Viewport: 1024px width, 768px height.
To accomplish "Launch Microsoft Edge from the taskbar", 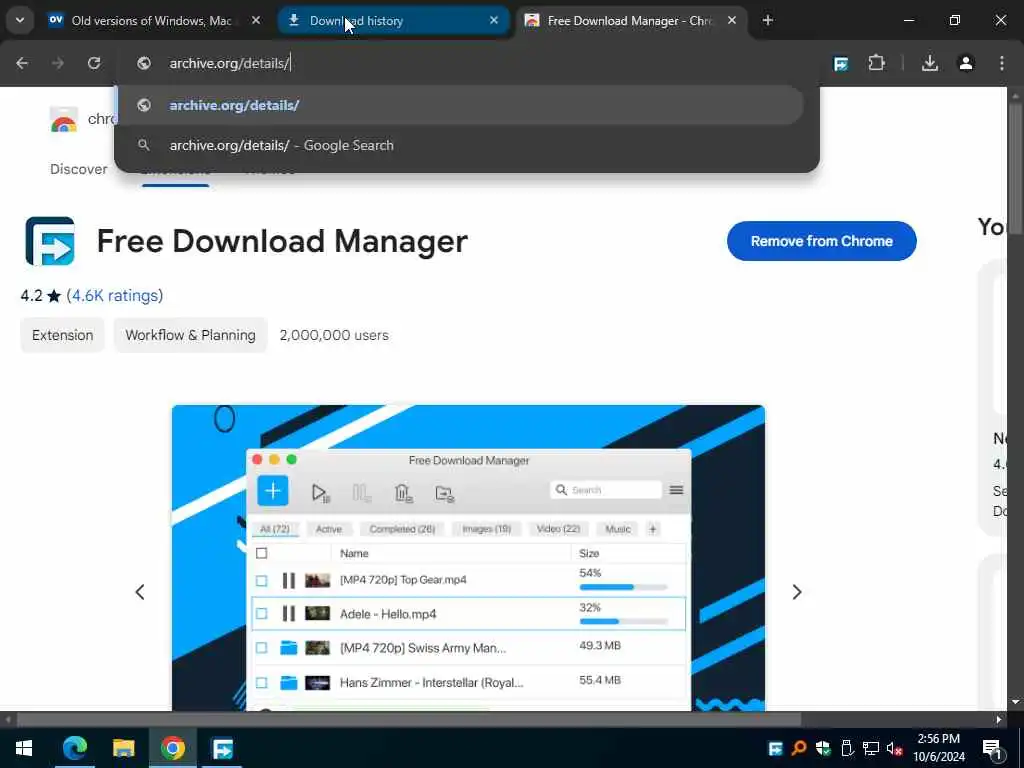I will tap(75, 748).
